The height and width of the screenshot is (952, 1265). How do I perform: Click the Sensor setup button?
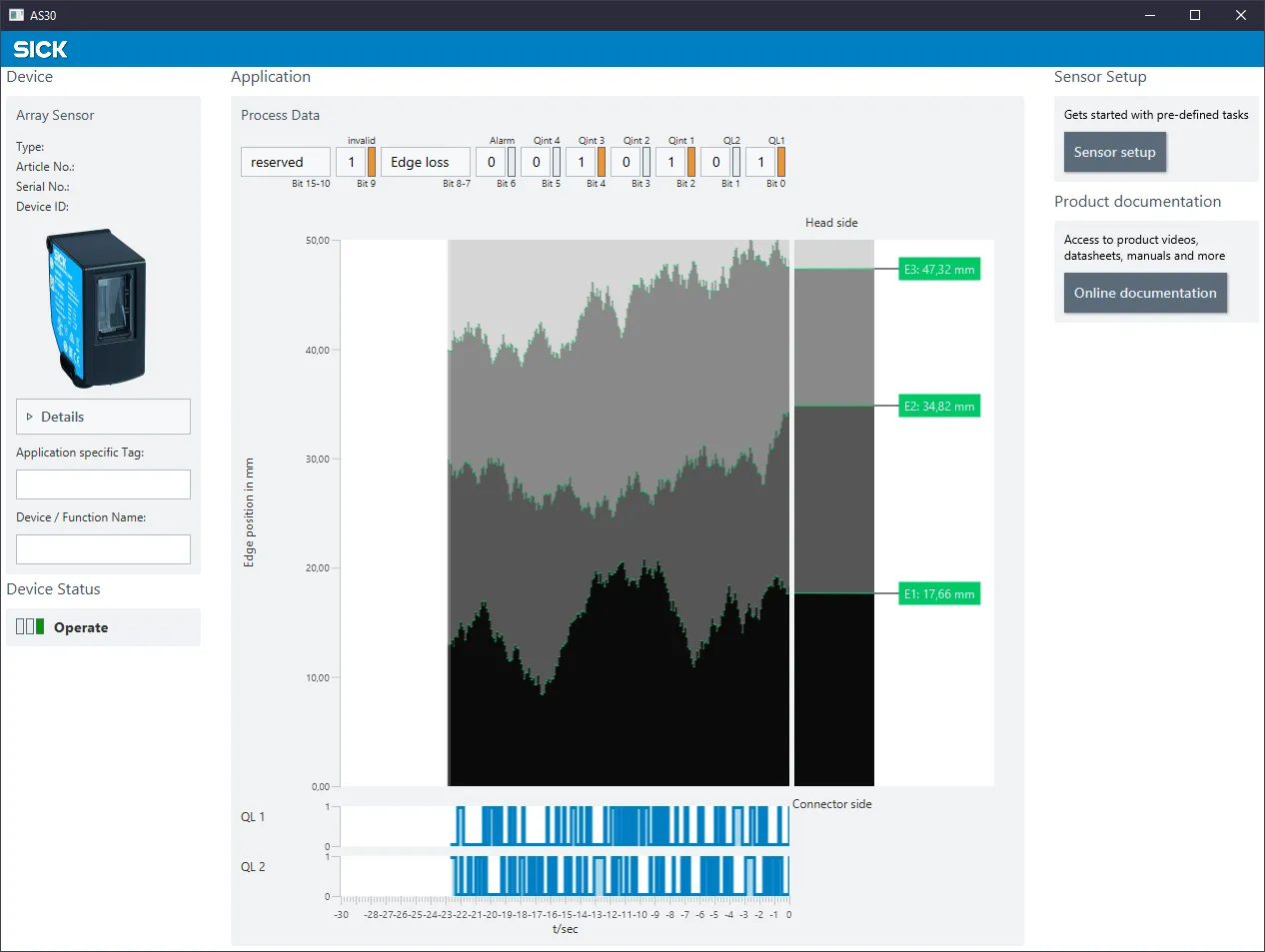coord(1115,152)
